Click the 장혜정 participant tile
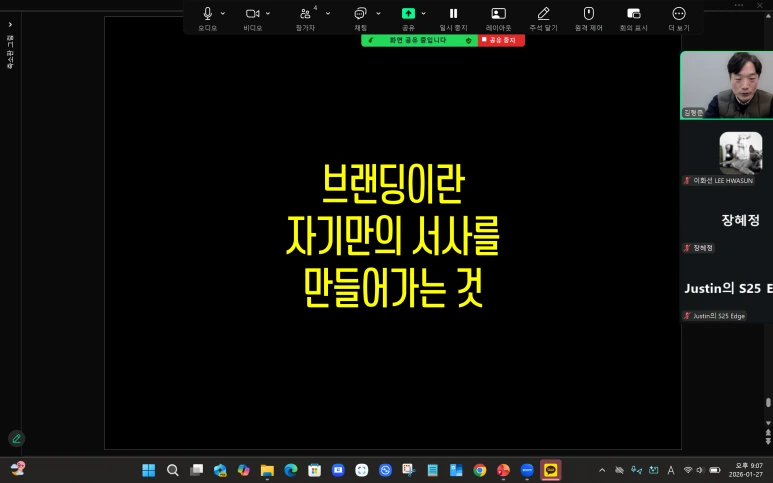Image resolution: width=773 pixels, height=483 pixels. 727,220
